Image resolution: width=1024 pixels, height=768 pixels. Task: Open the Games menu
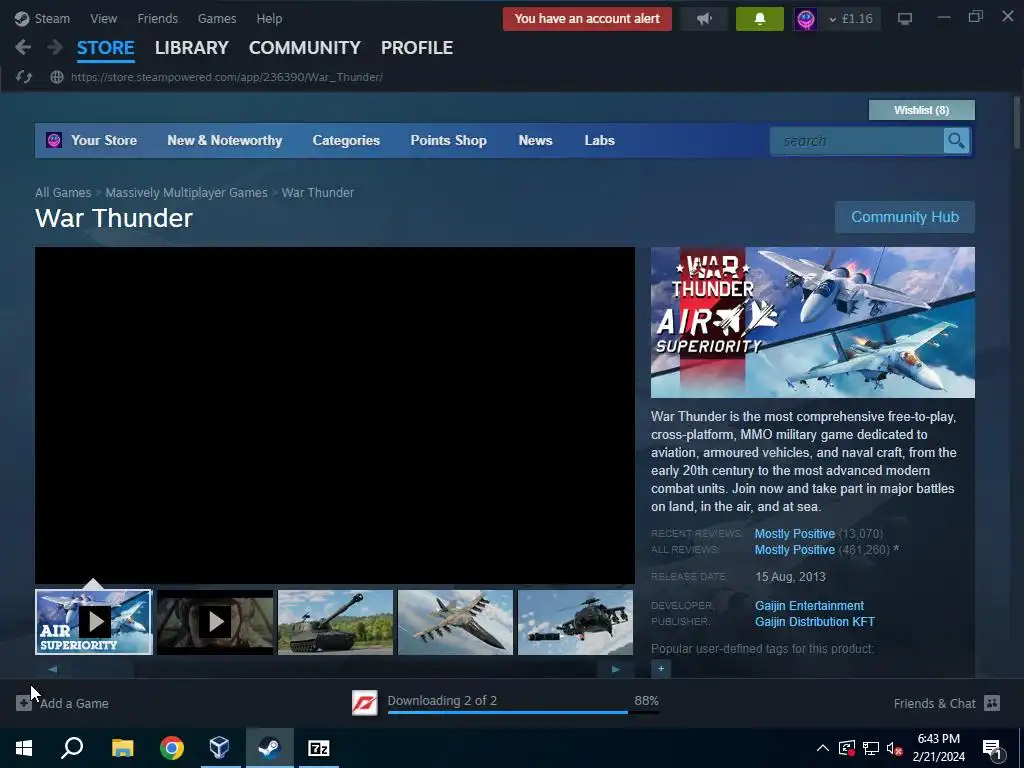217,18
